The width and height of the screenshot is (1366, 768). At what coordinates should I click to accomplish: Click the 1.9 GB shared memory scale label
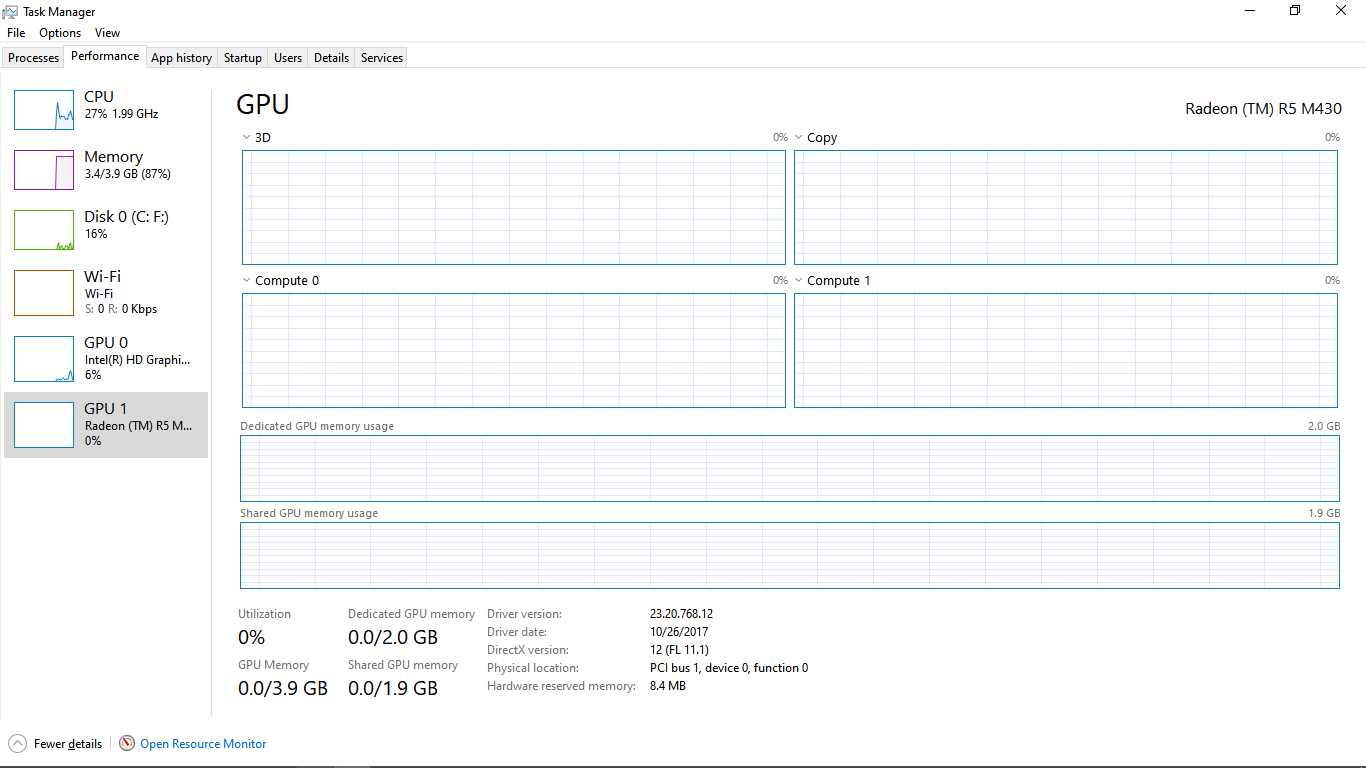1324,513
